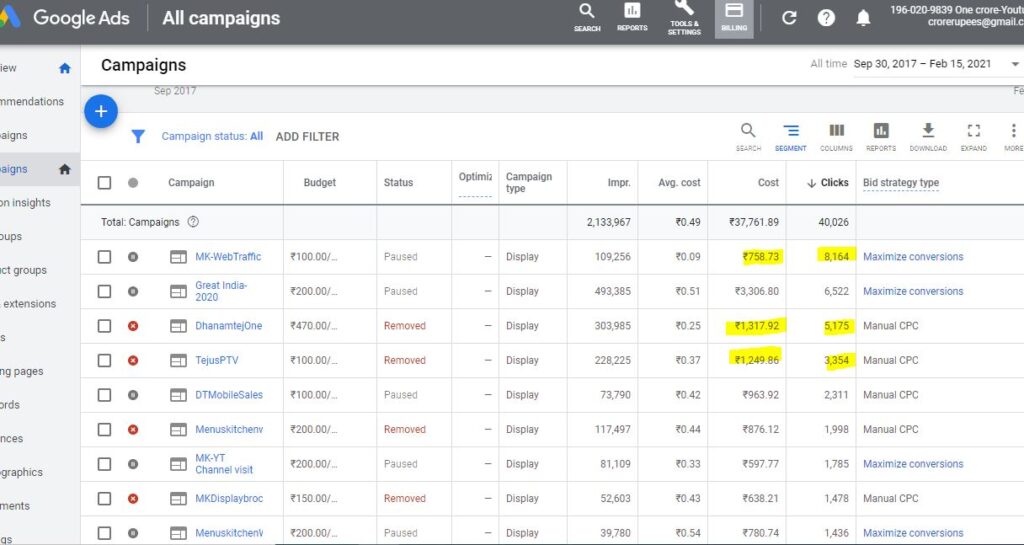The height and width of the screenshot is (545, 1024).
Task: Open the Columns table option
Action: point(837,136)
